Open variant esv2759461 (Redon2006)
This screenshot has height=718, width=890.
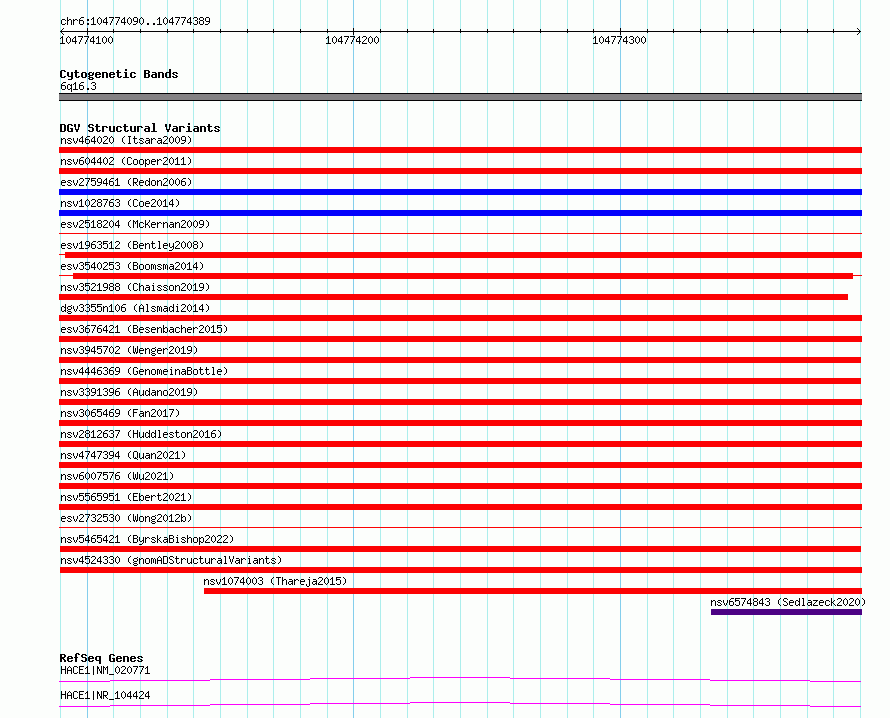pos(126,182)
